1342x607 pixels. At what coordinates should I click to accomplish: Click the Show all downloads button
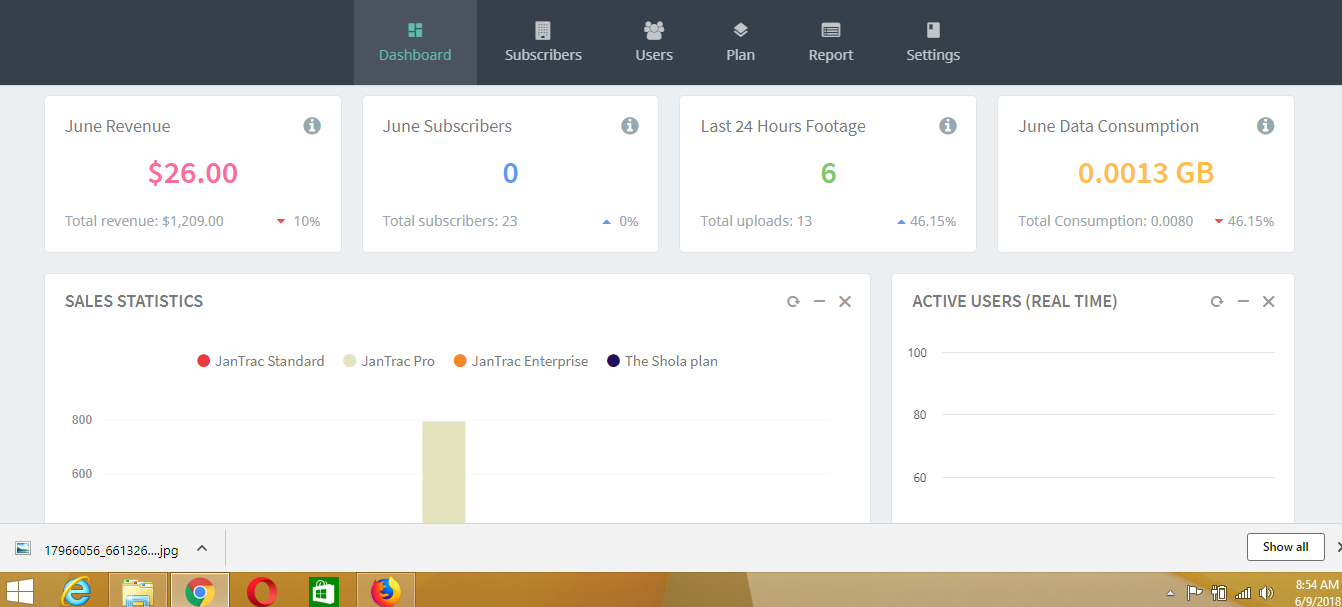pos(1285,547)
